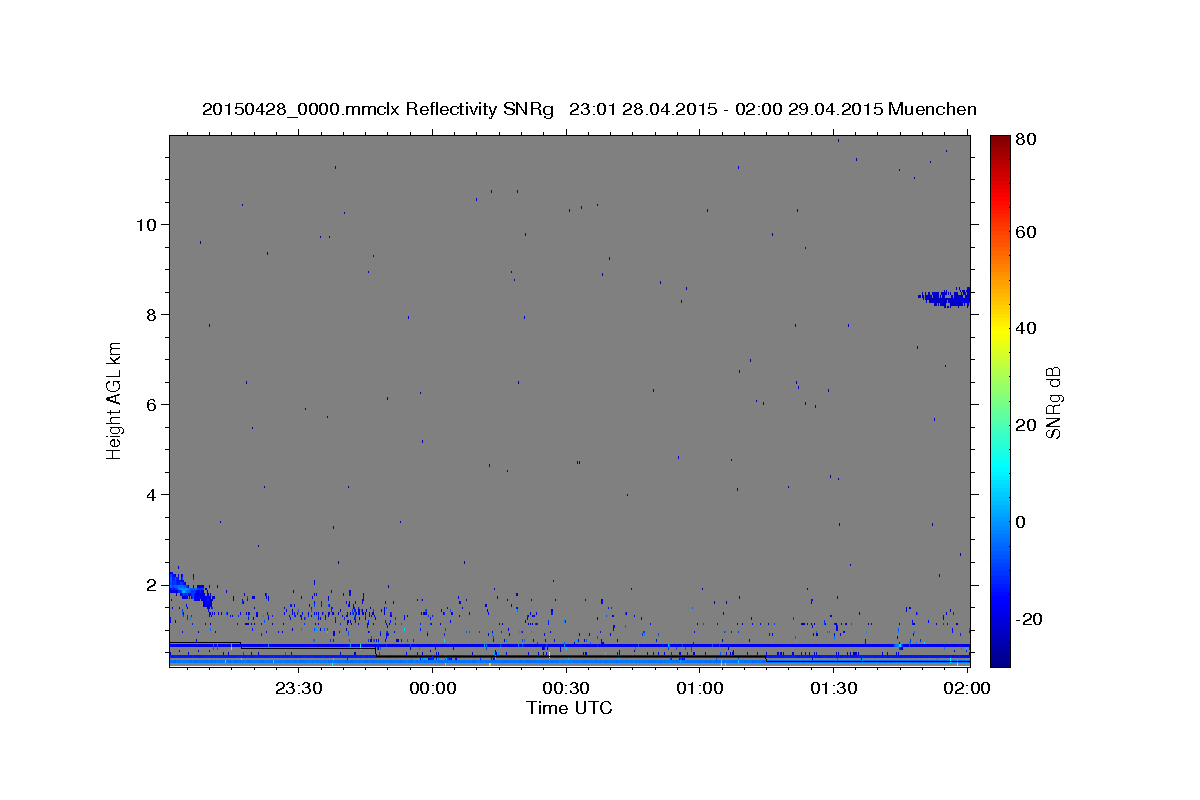This screenshot has width=1200, height=800.
Task: Click the plot title starting with 20150428_0000.mmclx
Action: pyautogui.click(x=589, y=109)
